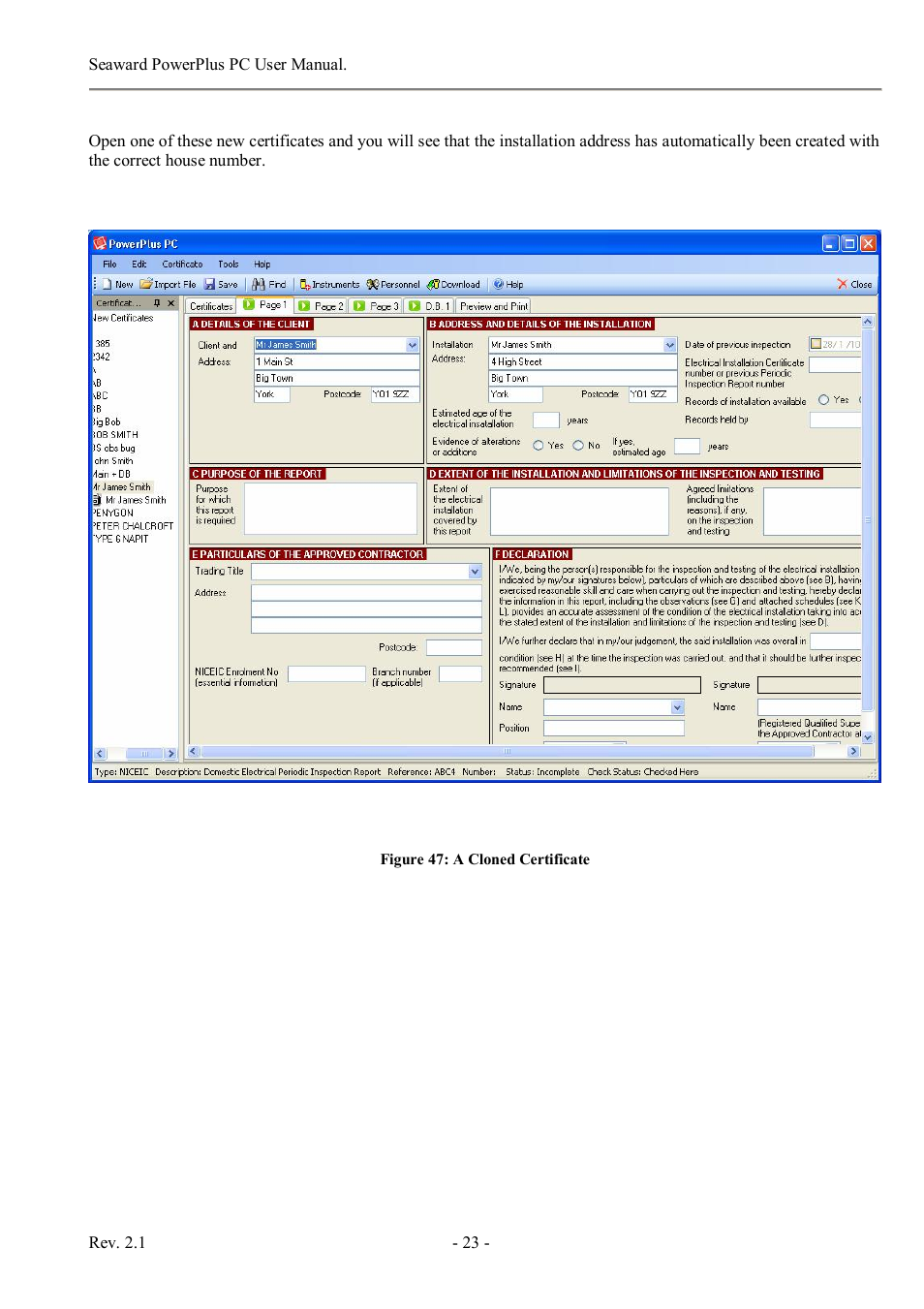Select New Certificates in side panel
Image resolution: width=924 pixels, height=1309 pixels.
tap(123, 318)
